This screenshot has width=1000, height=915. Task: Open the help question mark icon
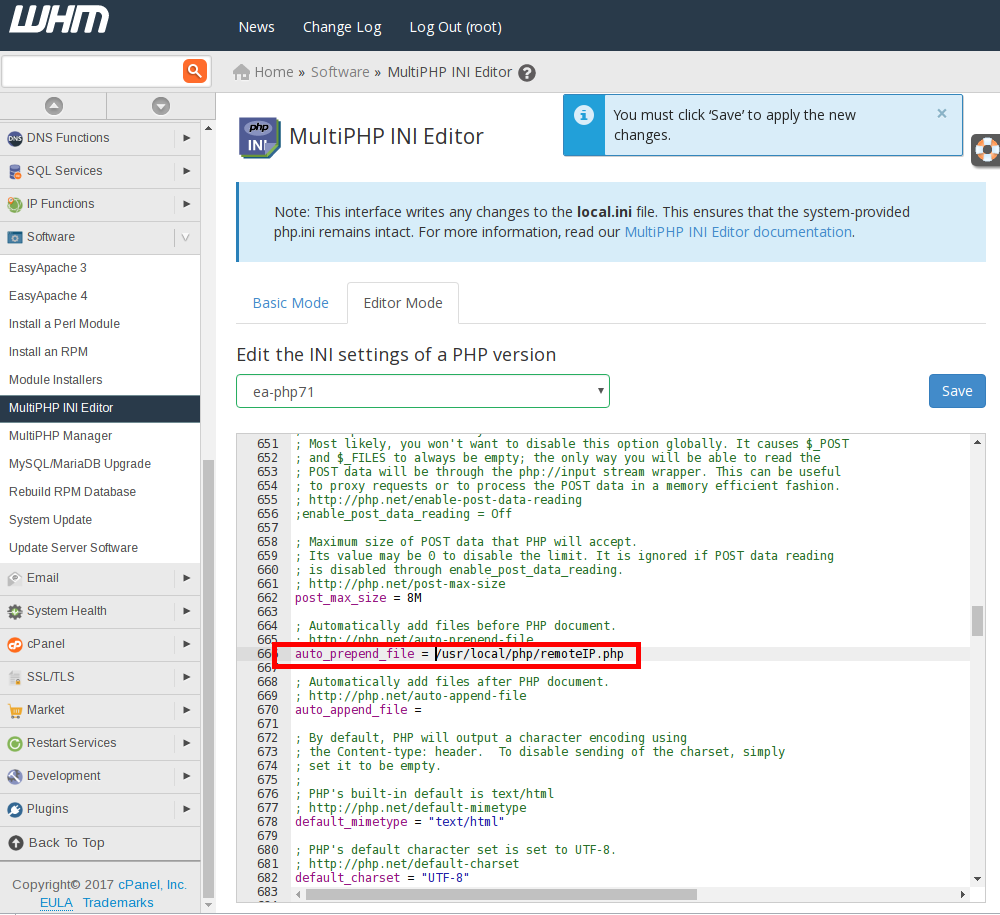[527, 73]
